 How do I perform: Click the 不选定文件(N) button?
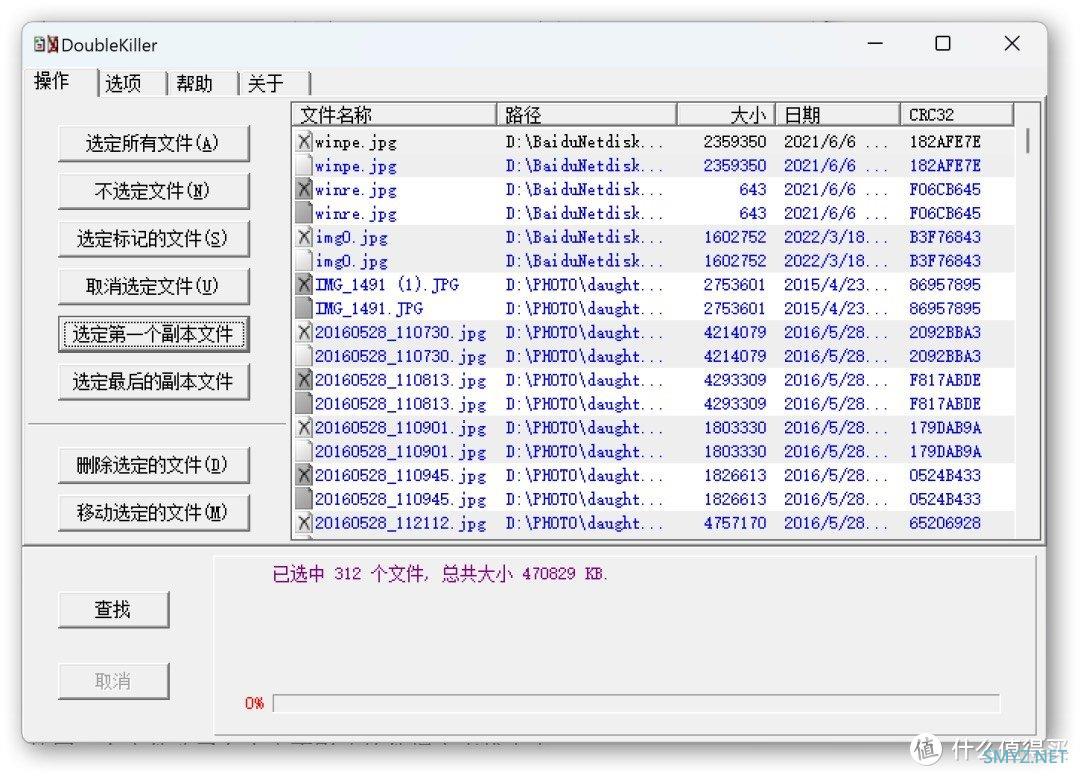pyautogui.click(x=153, y=191)
